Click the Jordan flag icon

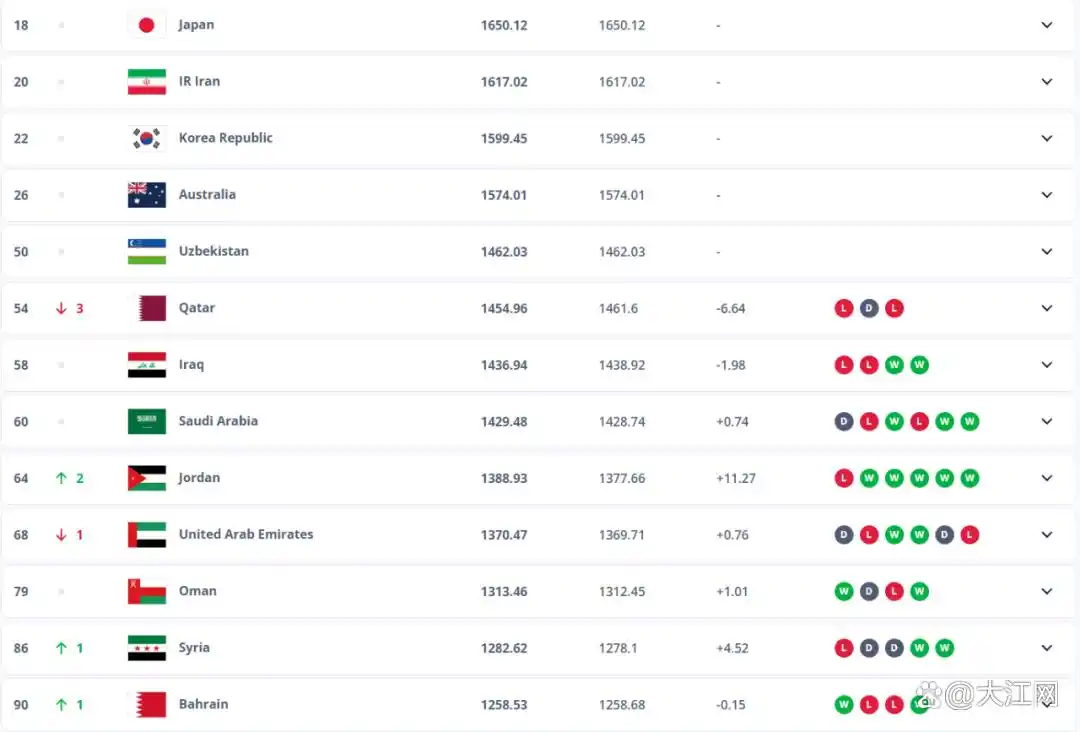[147, 478]
